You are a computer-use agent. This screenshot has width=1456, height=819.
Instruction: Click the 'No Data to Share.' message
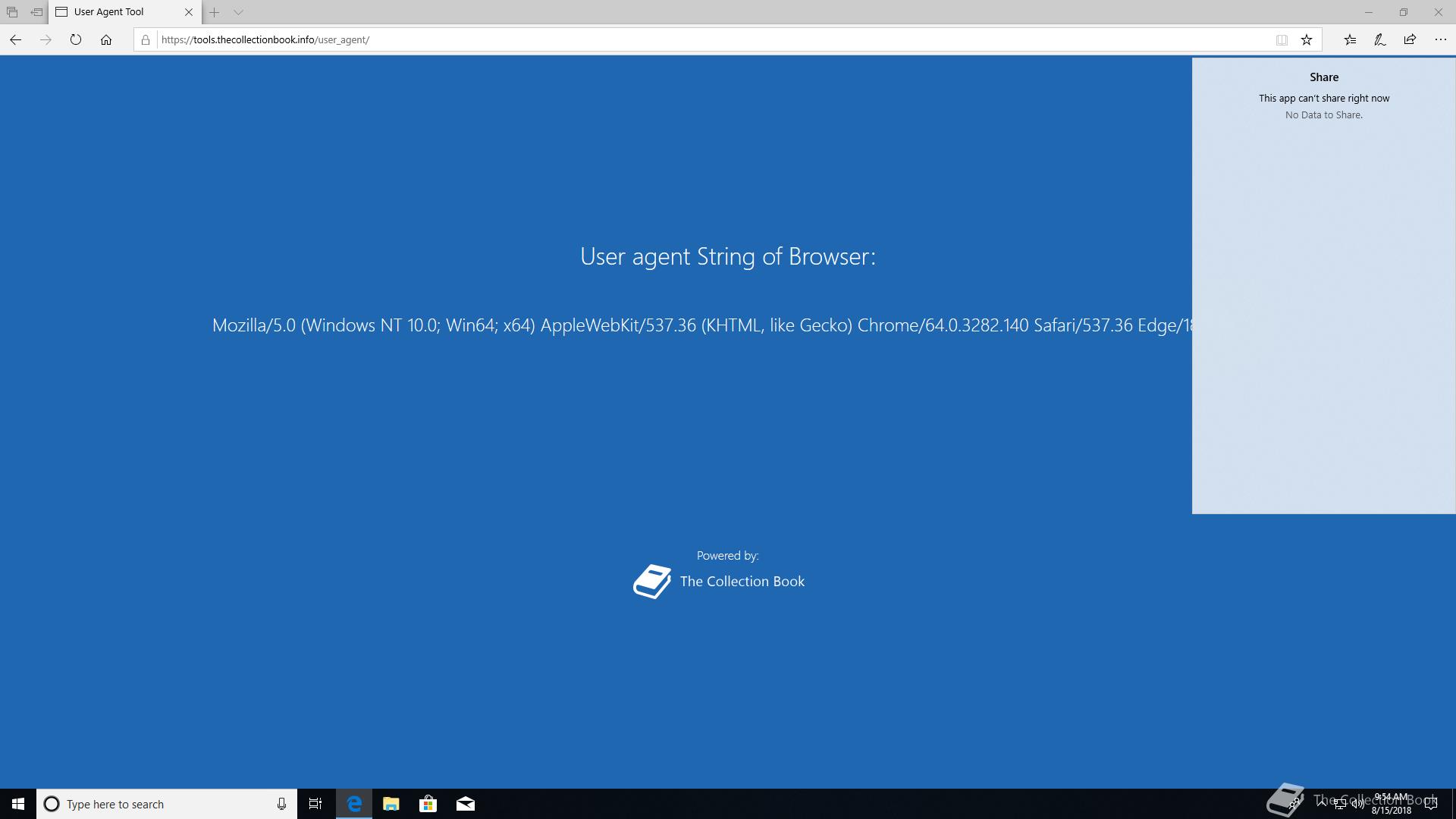[x=1324, y=115]
